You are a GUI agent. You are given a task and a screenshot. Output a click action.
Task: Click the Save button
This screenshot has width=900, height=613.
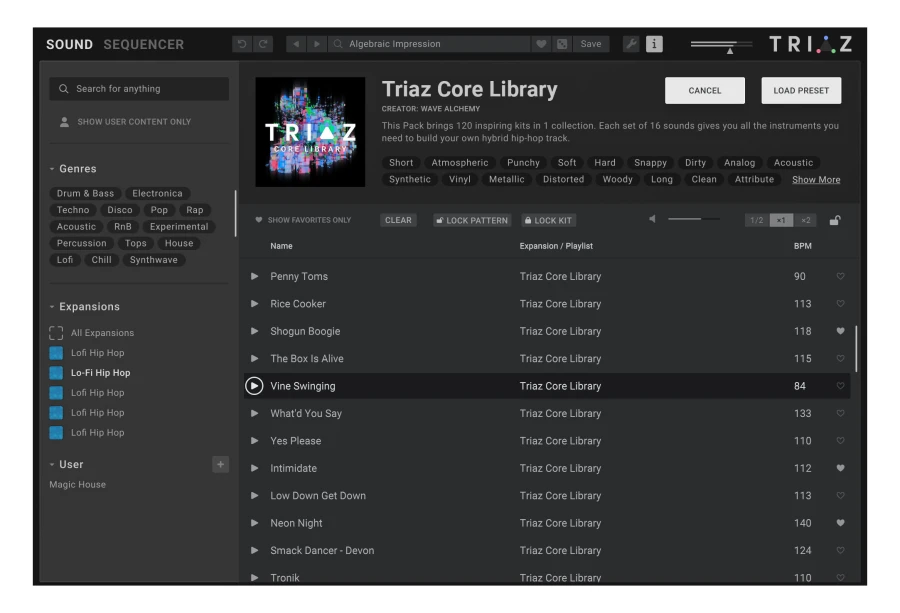(591, 44)
